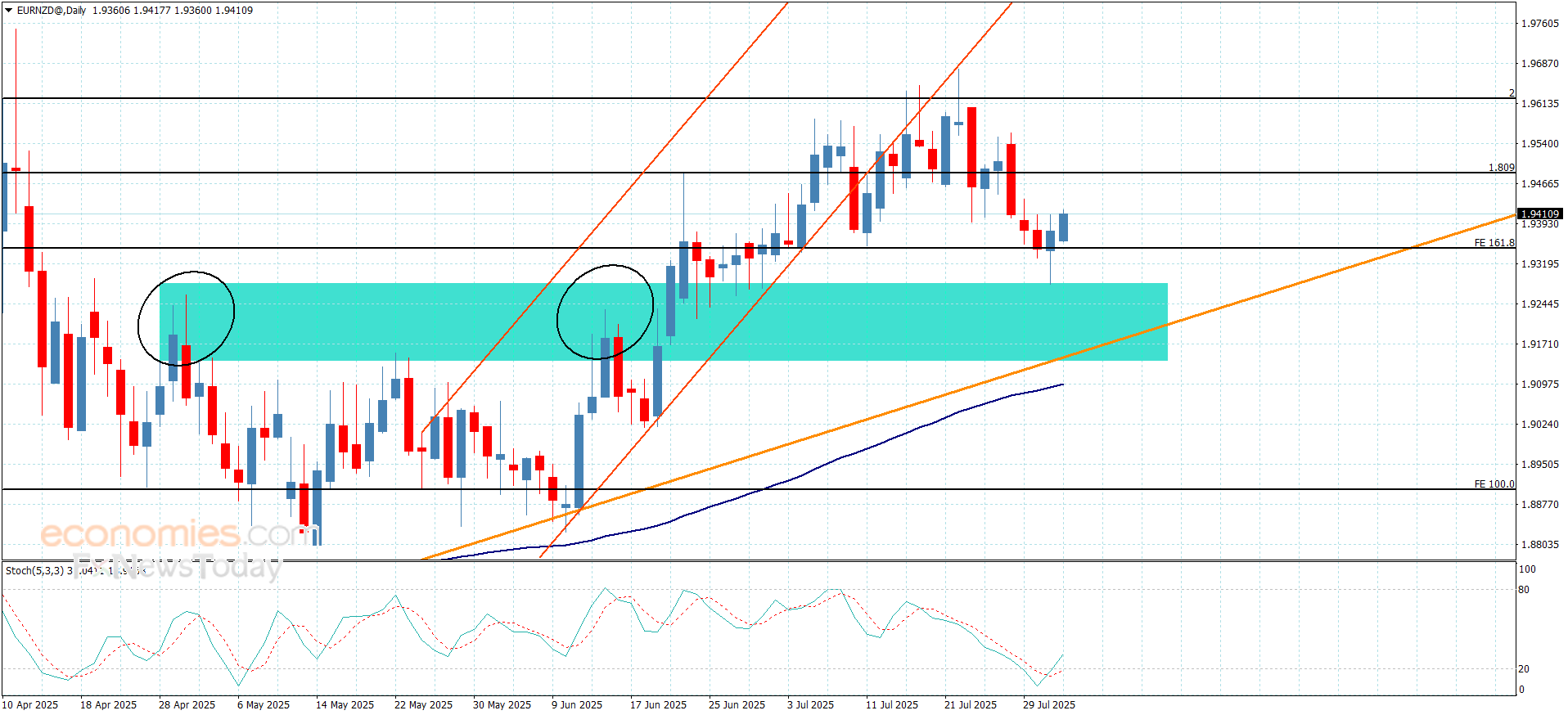This screenshot has width=1568, height=715.
Task: Click price axis label 1.94665
Action: click(x=1539, y=184)
